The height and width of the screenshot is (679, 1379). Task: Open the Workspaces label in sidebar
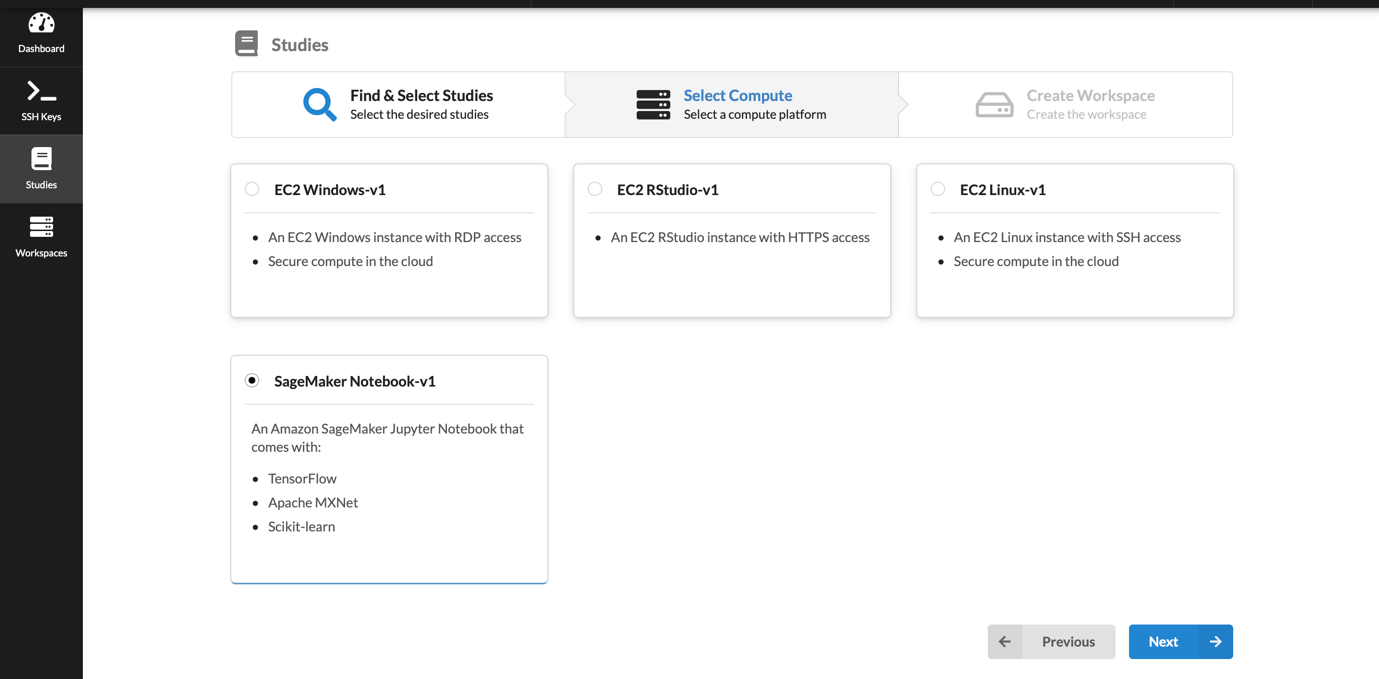pos(41,252)
